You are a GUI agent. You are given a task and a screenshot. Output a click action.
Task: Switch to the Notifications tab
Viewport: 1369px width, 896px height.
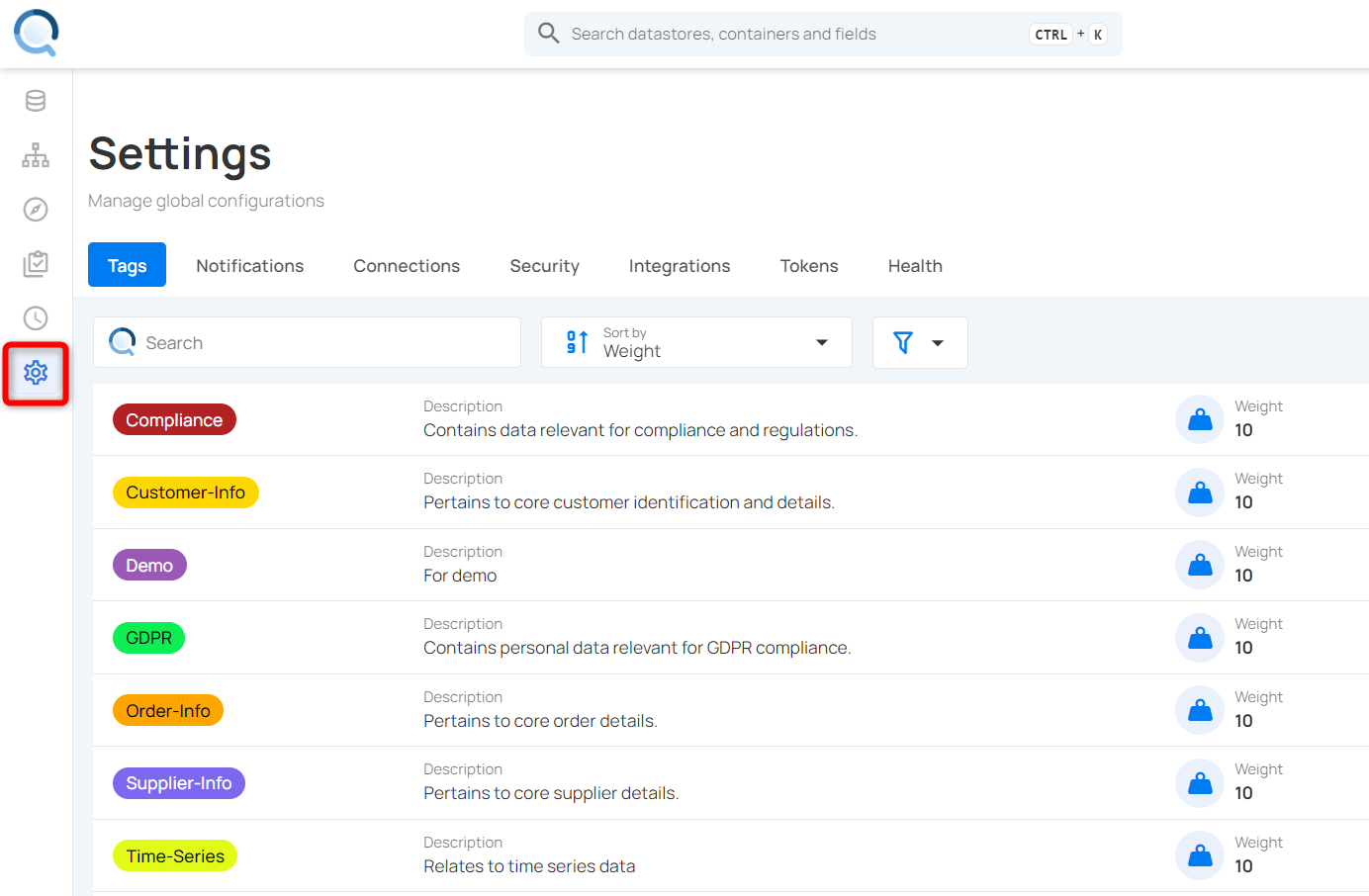coord(250,266)
